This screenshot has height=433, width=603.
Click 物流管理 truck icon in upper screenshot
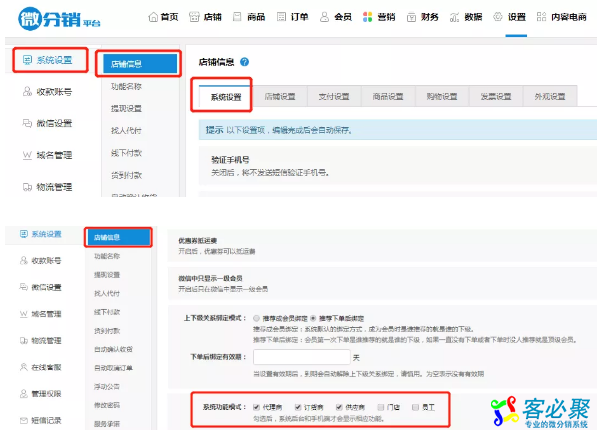pos(27,187)
